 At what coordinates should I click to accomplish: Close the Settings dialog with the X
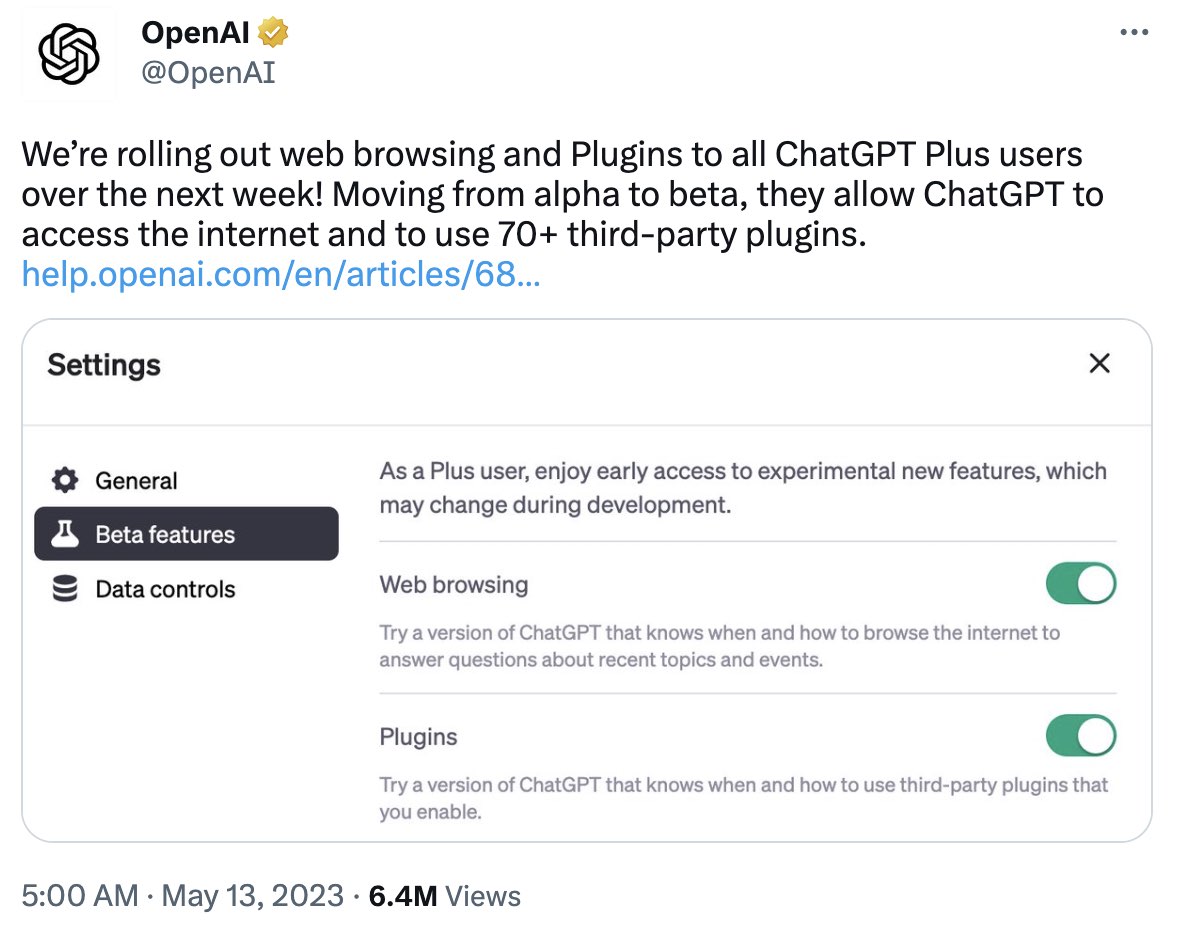click(x=1099, y=363)
